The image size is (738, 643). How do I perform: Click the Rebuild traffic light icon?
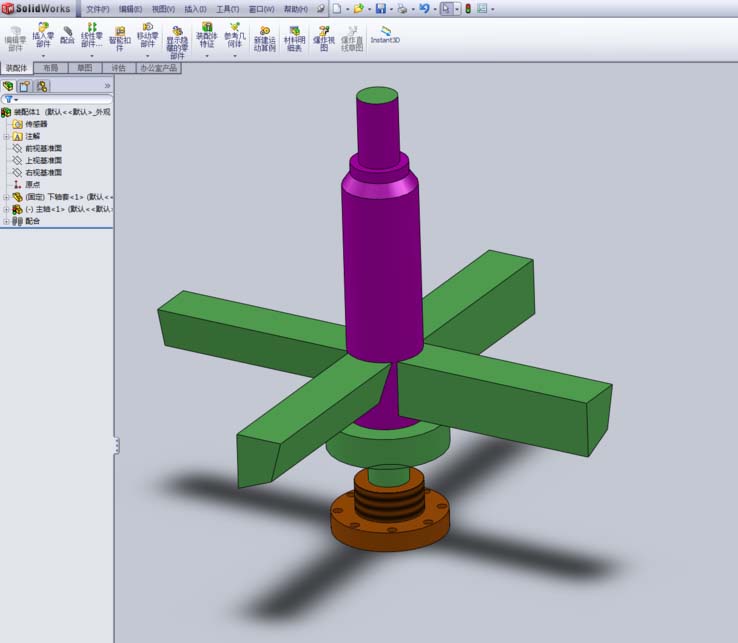click(x=468, y=8)
